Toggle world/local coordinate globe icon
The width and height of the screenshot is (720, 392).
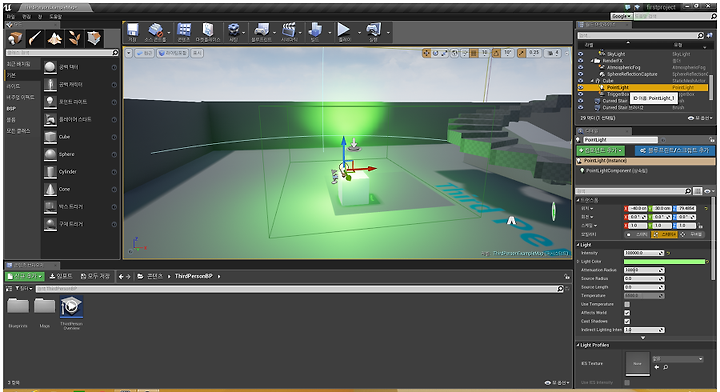coord(455,53)
